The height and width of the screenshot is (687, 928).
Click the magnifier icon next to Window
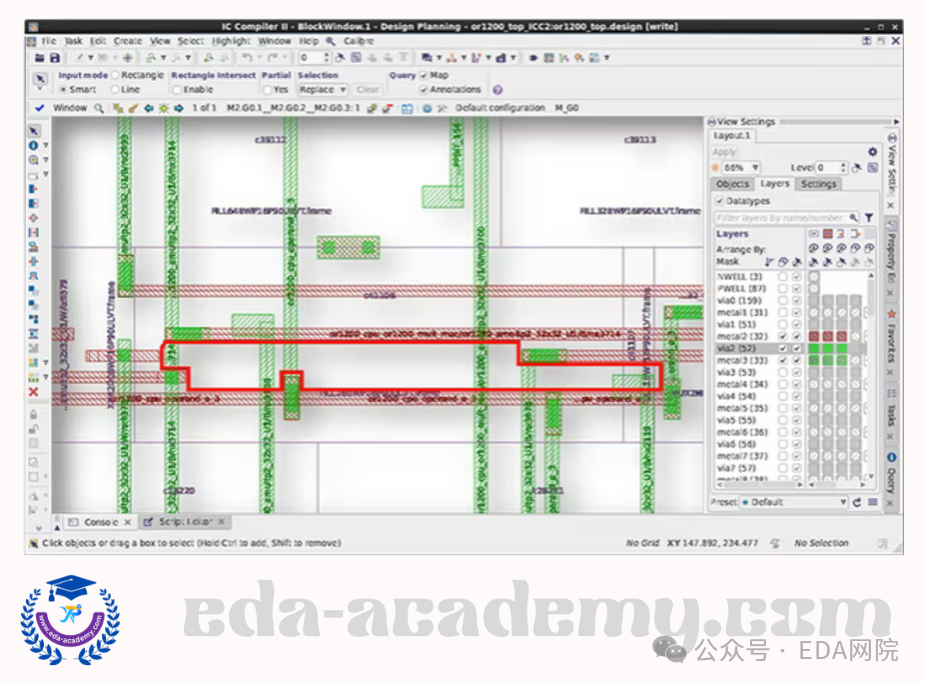(x=99, y=108)
